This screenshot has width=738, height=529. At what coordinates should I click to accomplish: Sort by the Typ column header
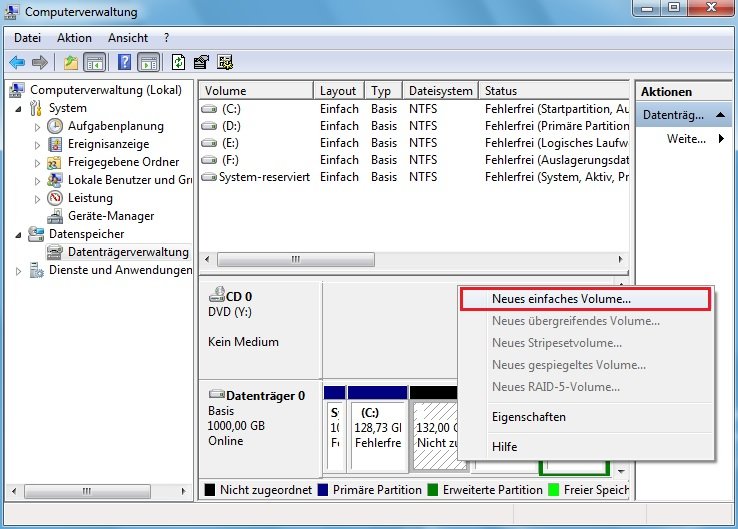tap(384, 90)
